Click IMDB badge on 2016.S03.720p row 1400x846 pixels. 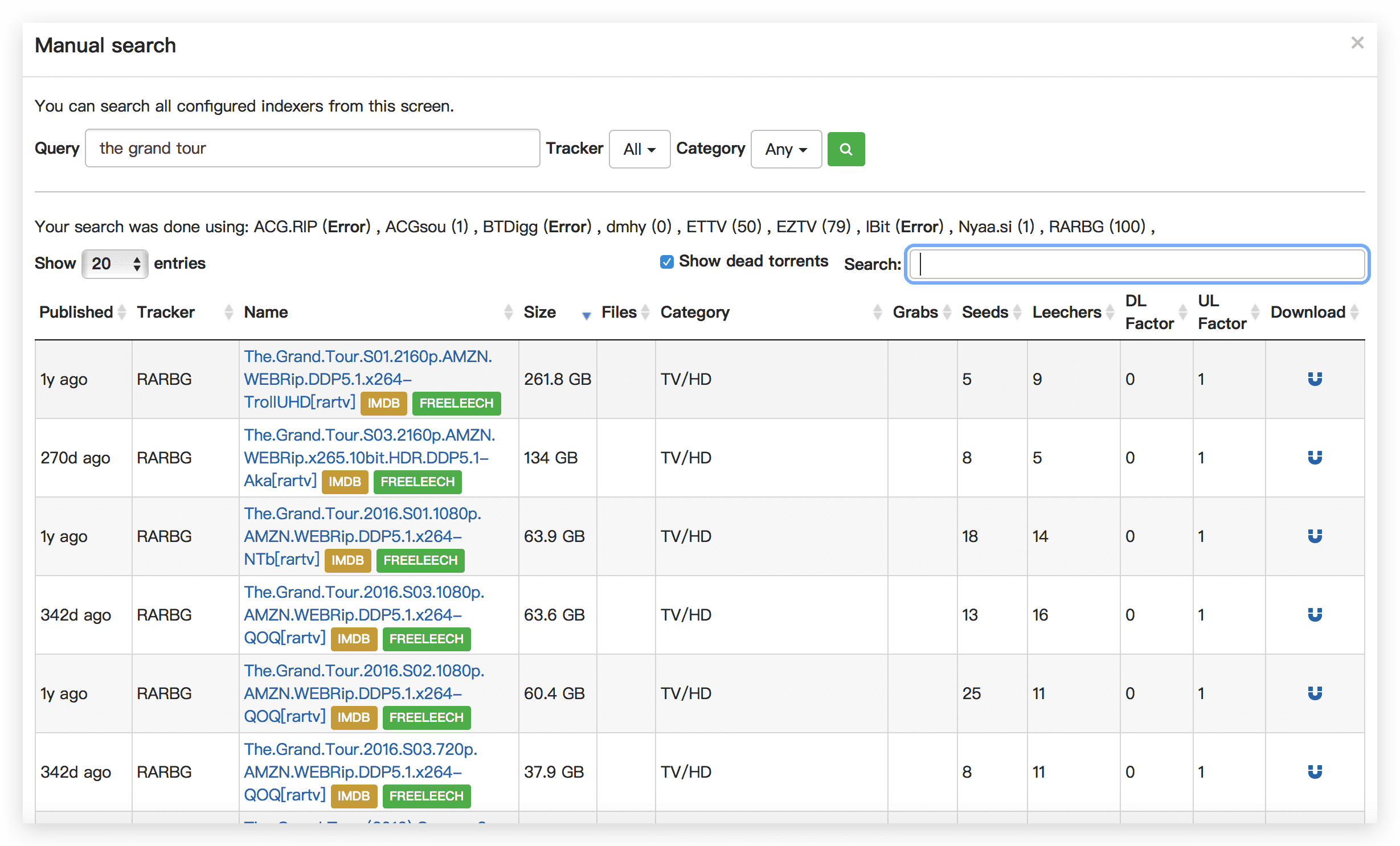pyautogui.click(x=354, y=796)
